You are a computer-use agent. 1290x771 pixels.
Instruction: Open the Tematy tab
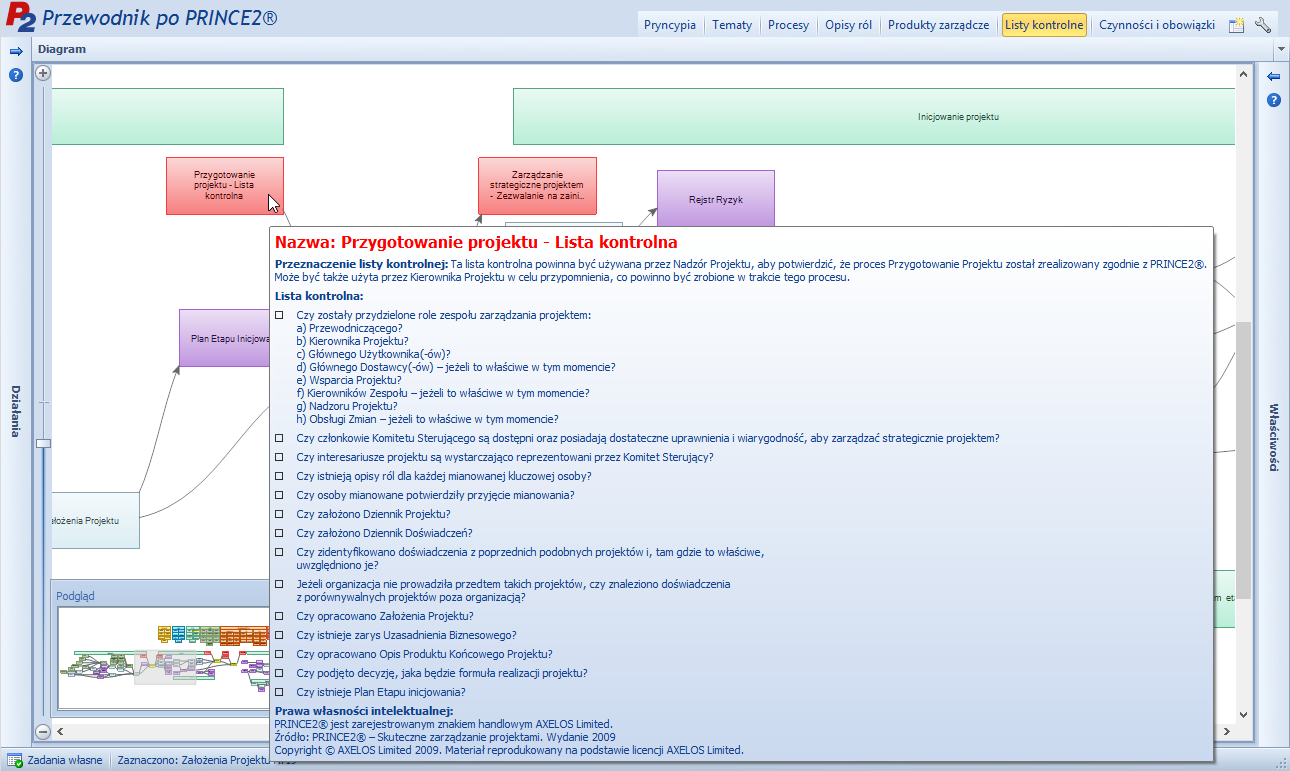click(732, 25)
